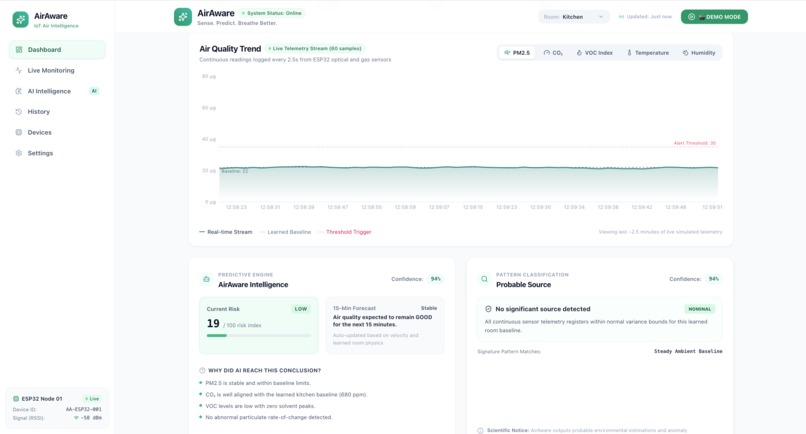Click the Wi-Fi signal icon by -58 dBm
The height and width of the screenshot is (434, 806).
[x=76, y=418]
